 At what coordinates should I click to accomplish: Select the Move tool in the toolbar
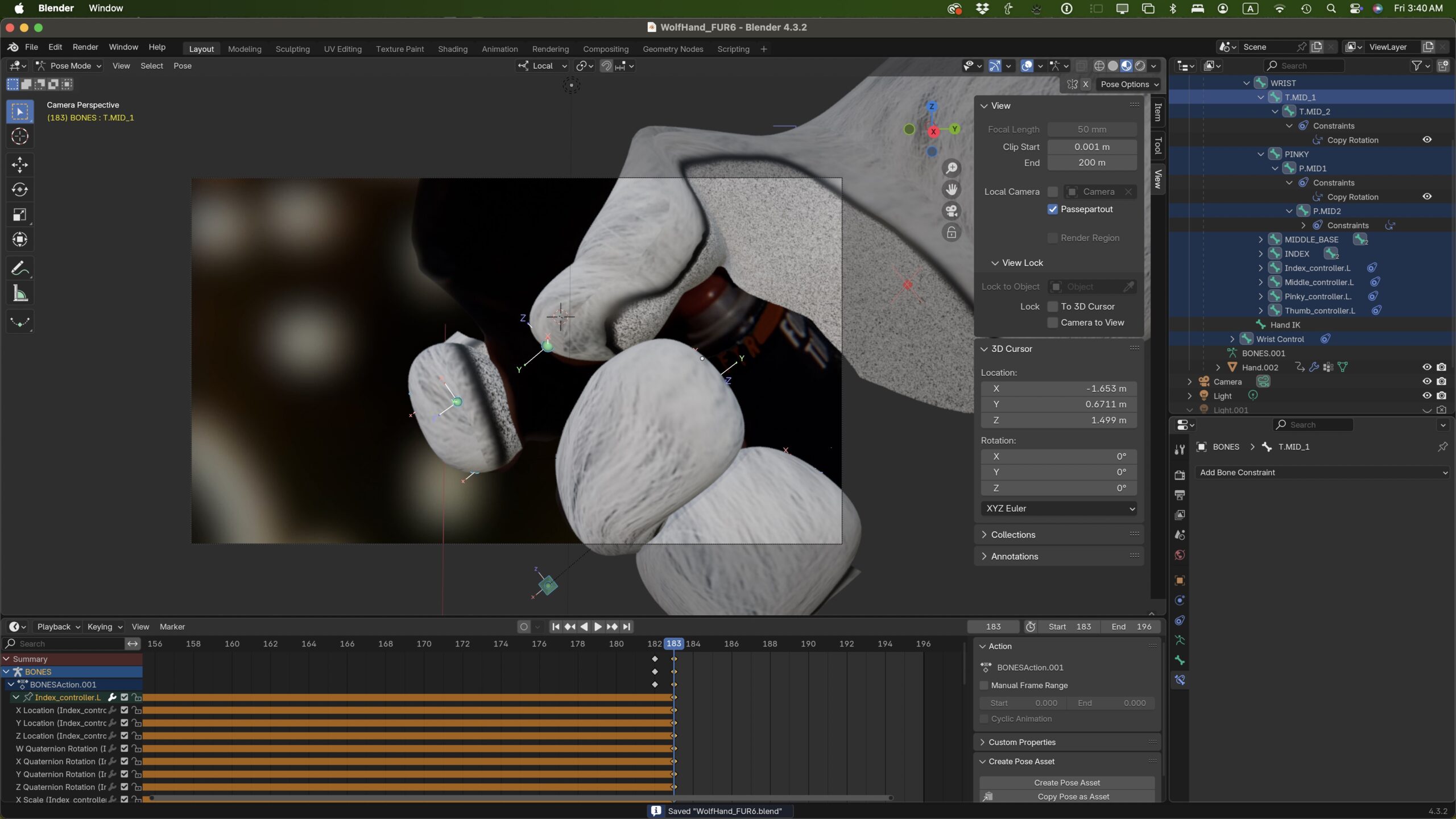pyautogui.click(x=20, y=164)
